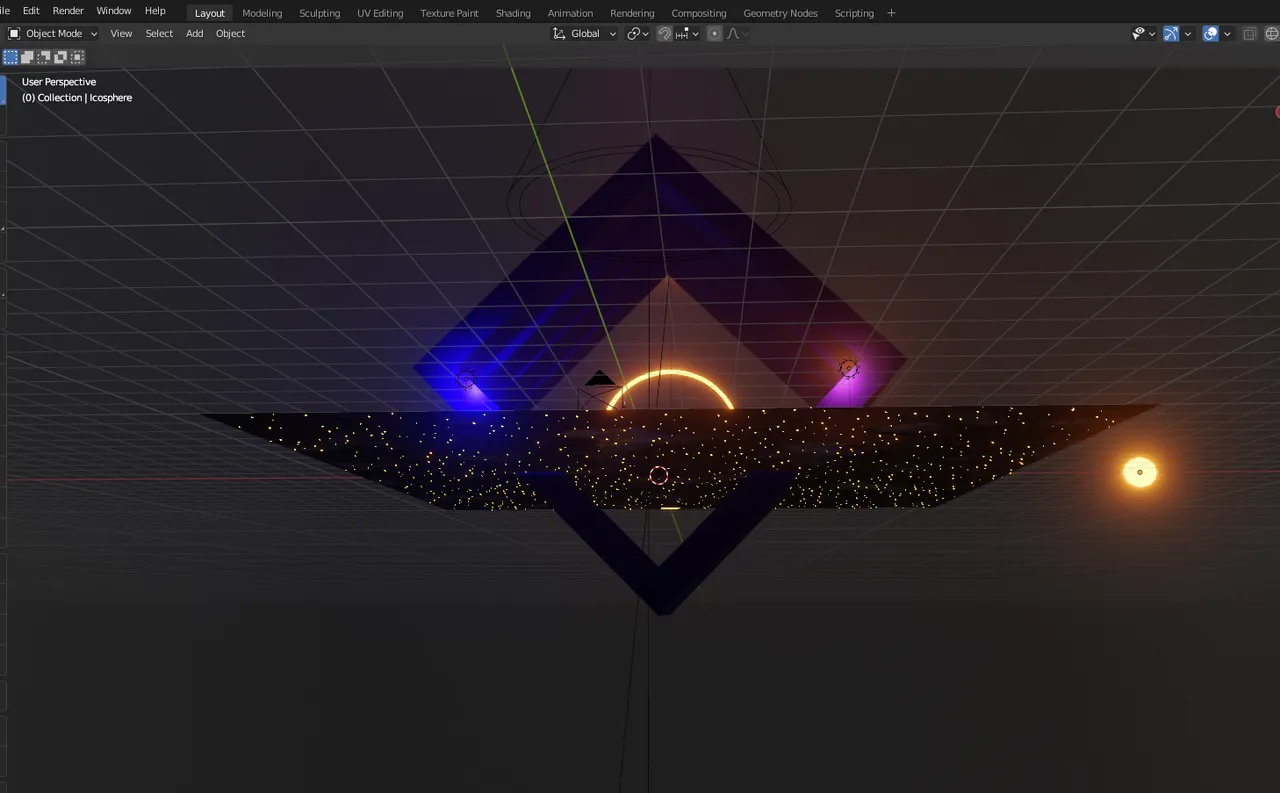Open proportional editing falloff dropdown
1280x793 pixels.
(x=737, y=33)
